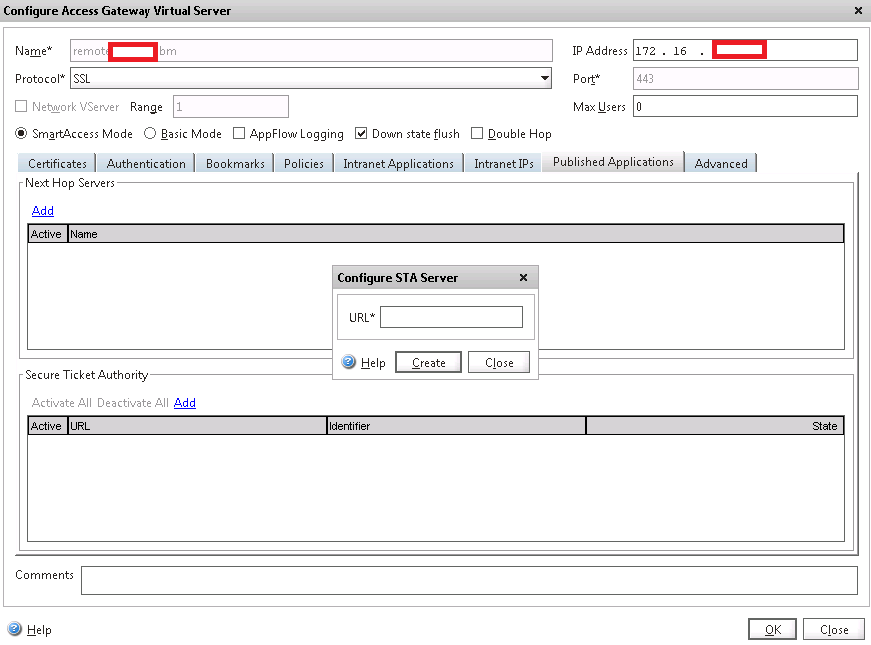871x645 pixels.
Task: Click the Port field showing 443
Action: coord(745,78)
